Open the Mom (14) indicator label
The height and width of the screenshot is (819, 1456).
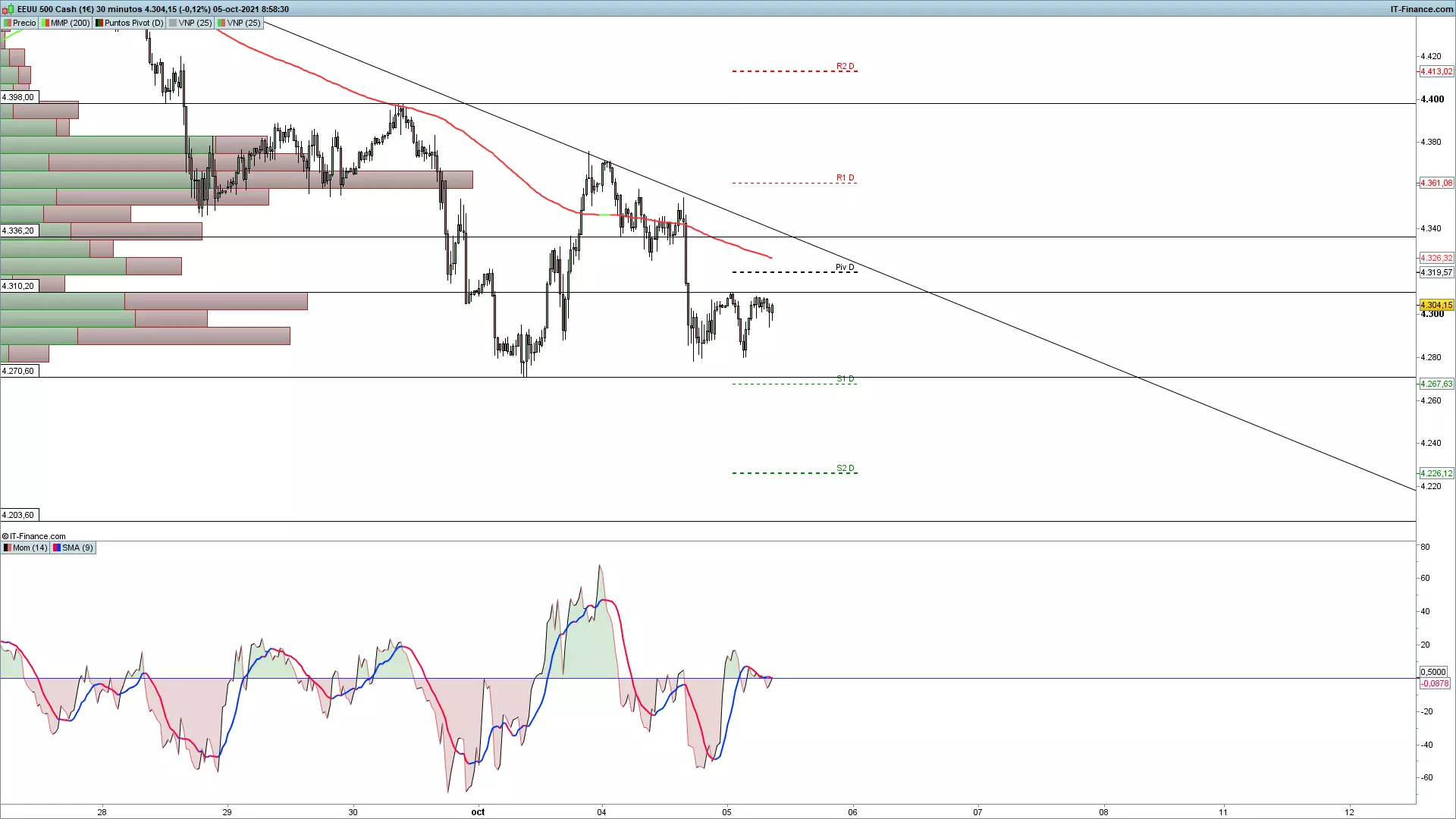coord(25,548)
